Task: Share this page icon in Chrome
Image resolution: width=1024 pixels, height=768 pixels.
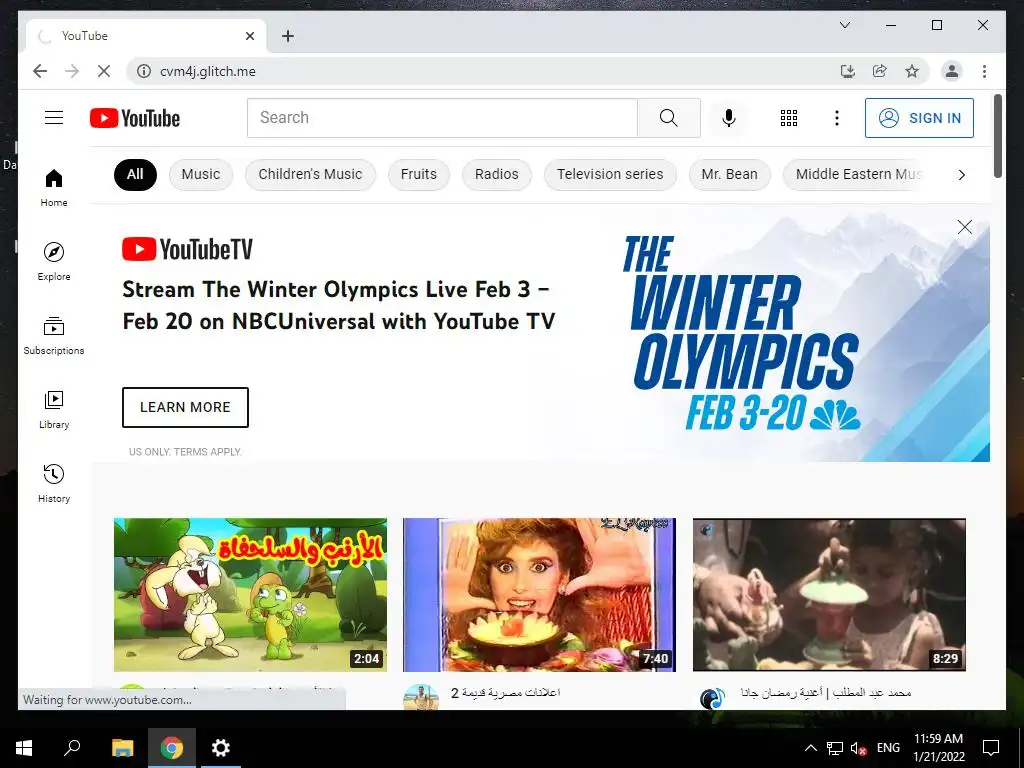Action: pos(880,71)
